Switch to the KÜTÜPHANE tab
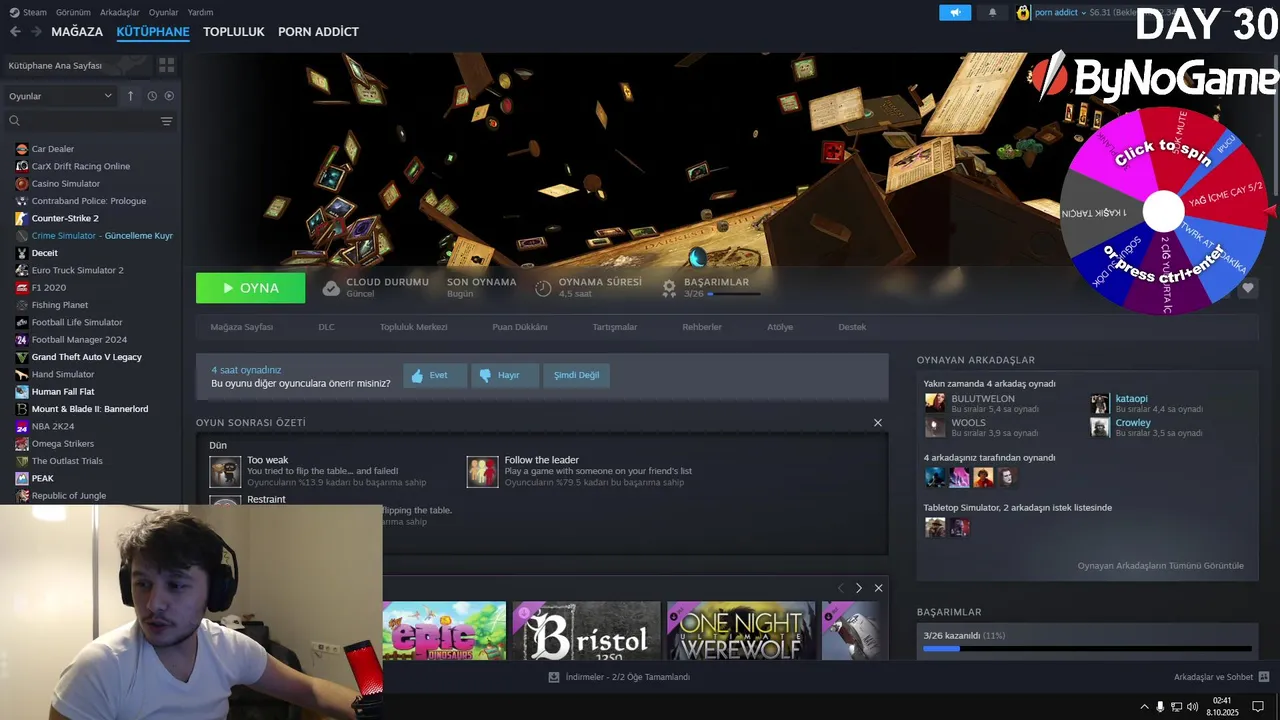 [153, 32]
